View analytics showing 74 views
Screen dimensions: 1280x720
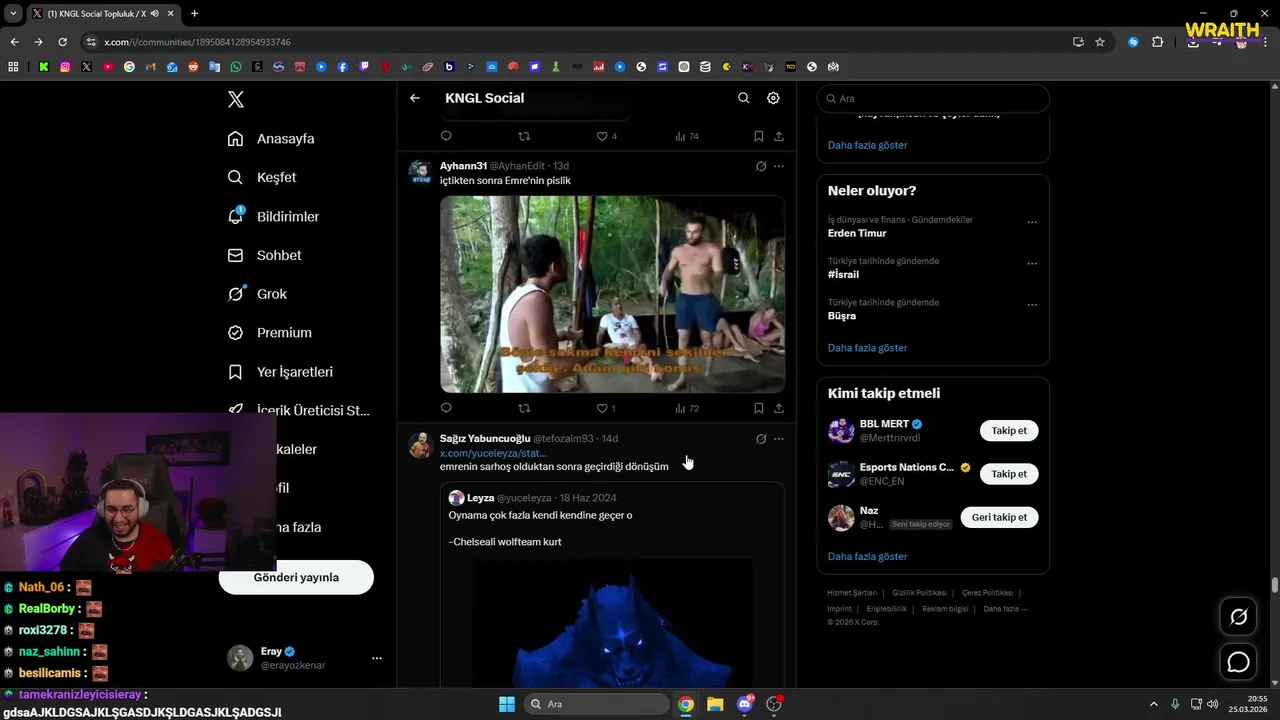(686, 136)
